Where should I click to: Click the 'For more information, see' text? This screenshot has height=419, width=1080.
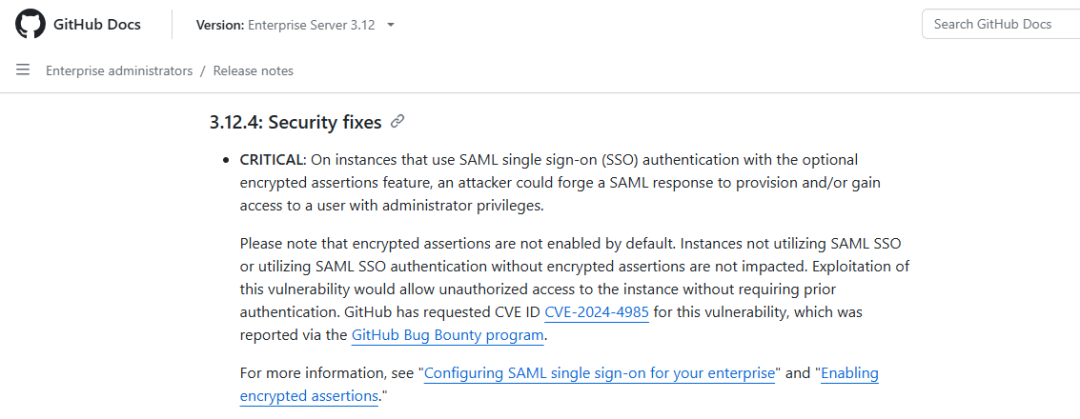pos(328,374)
